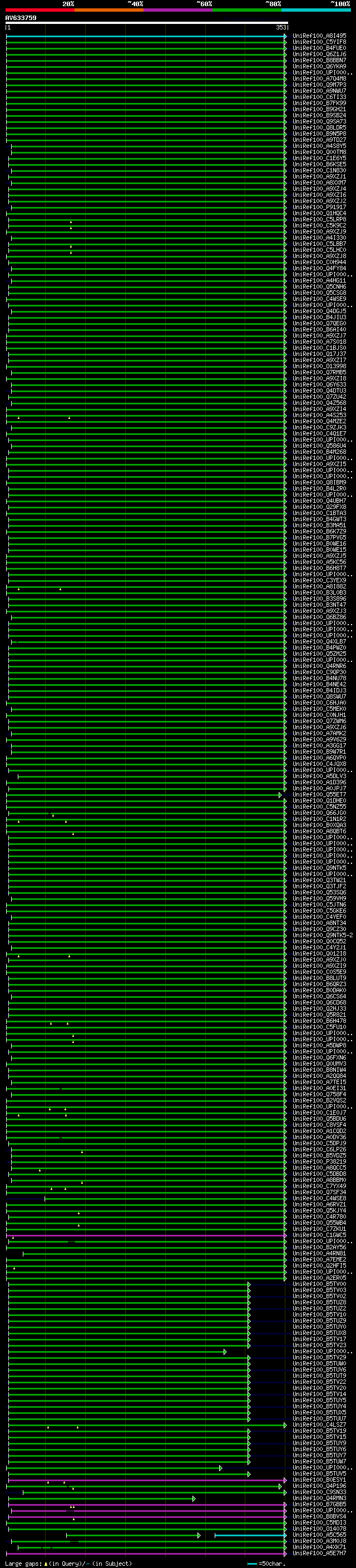Select hit label UniRef100_Q6Y633
The width and height of the screenshot is (356, 1568).
[319, 385]
